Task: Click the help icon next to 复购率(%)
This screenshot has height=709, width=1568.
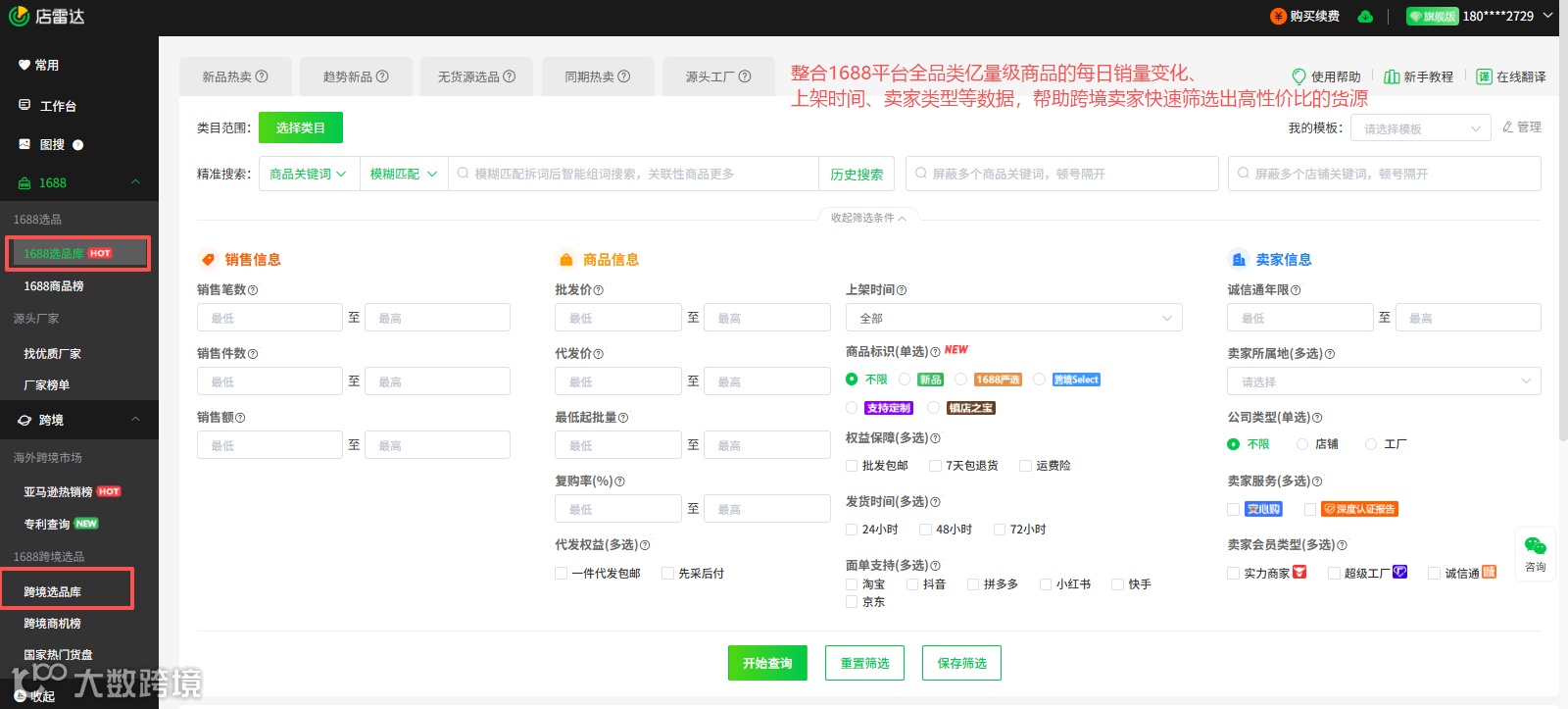Action: 619,481
